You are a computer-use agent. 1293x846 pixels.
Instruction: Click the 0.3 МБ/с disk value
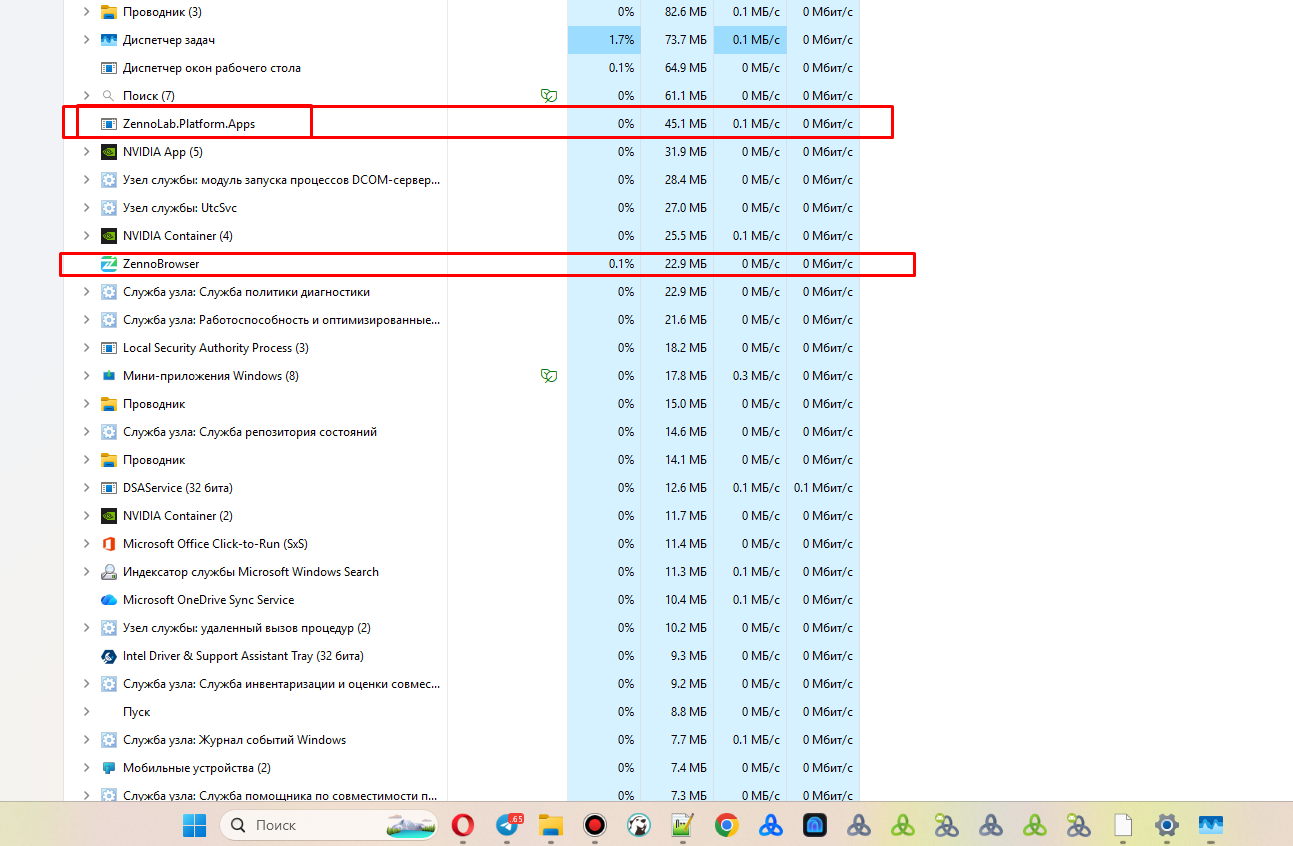coord(756,376)
